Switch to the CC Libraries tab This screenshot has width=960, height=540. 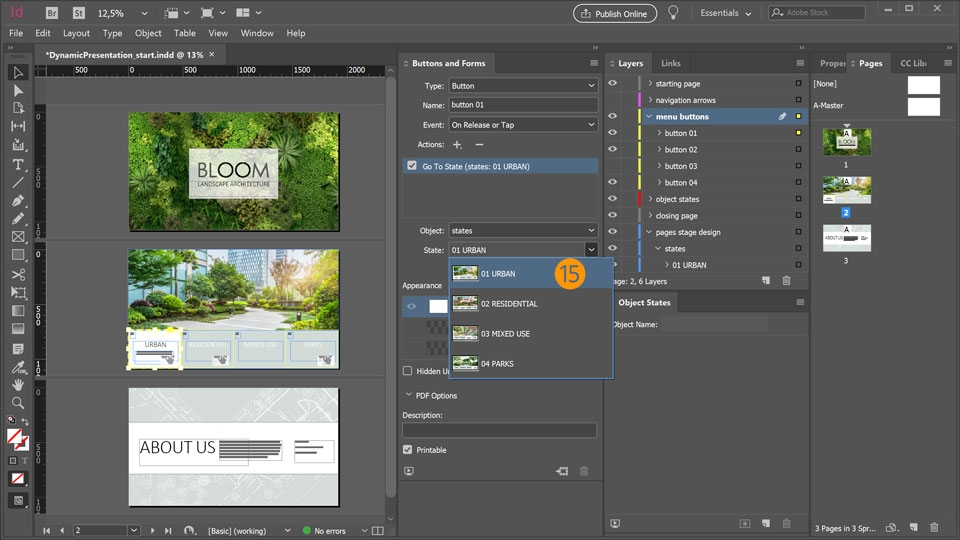[913, 63]
